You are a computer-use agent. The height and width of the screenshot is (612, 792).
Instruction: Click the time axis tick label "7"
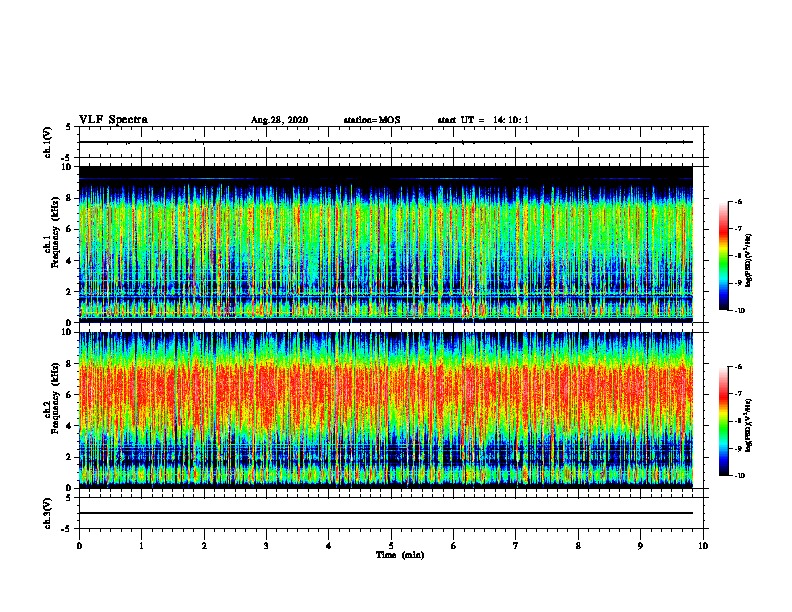(x=516, y=546)
